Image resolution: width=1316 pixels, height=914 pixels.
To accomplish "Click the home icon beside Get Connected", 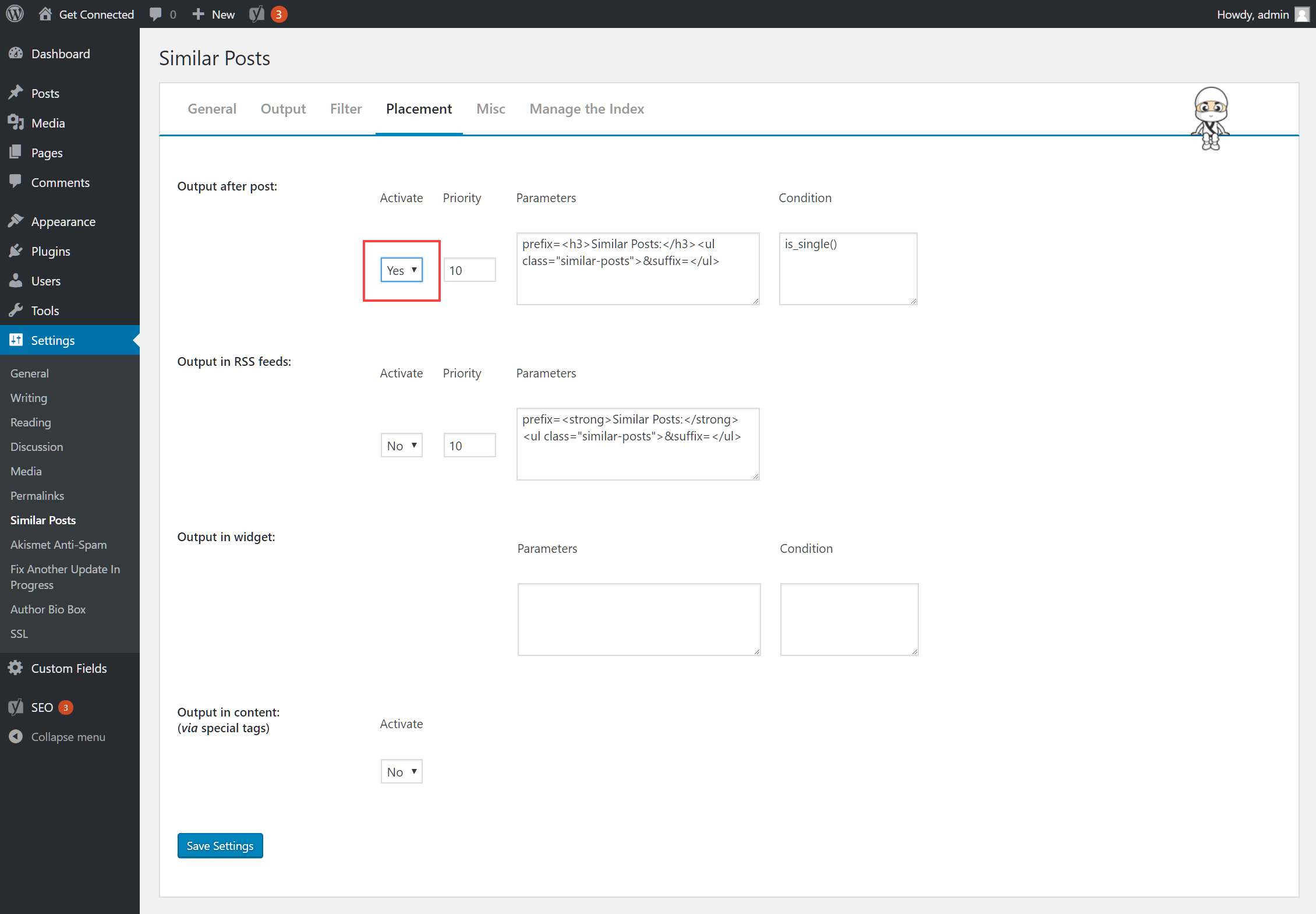I will tap(45, 14).
